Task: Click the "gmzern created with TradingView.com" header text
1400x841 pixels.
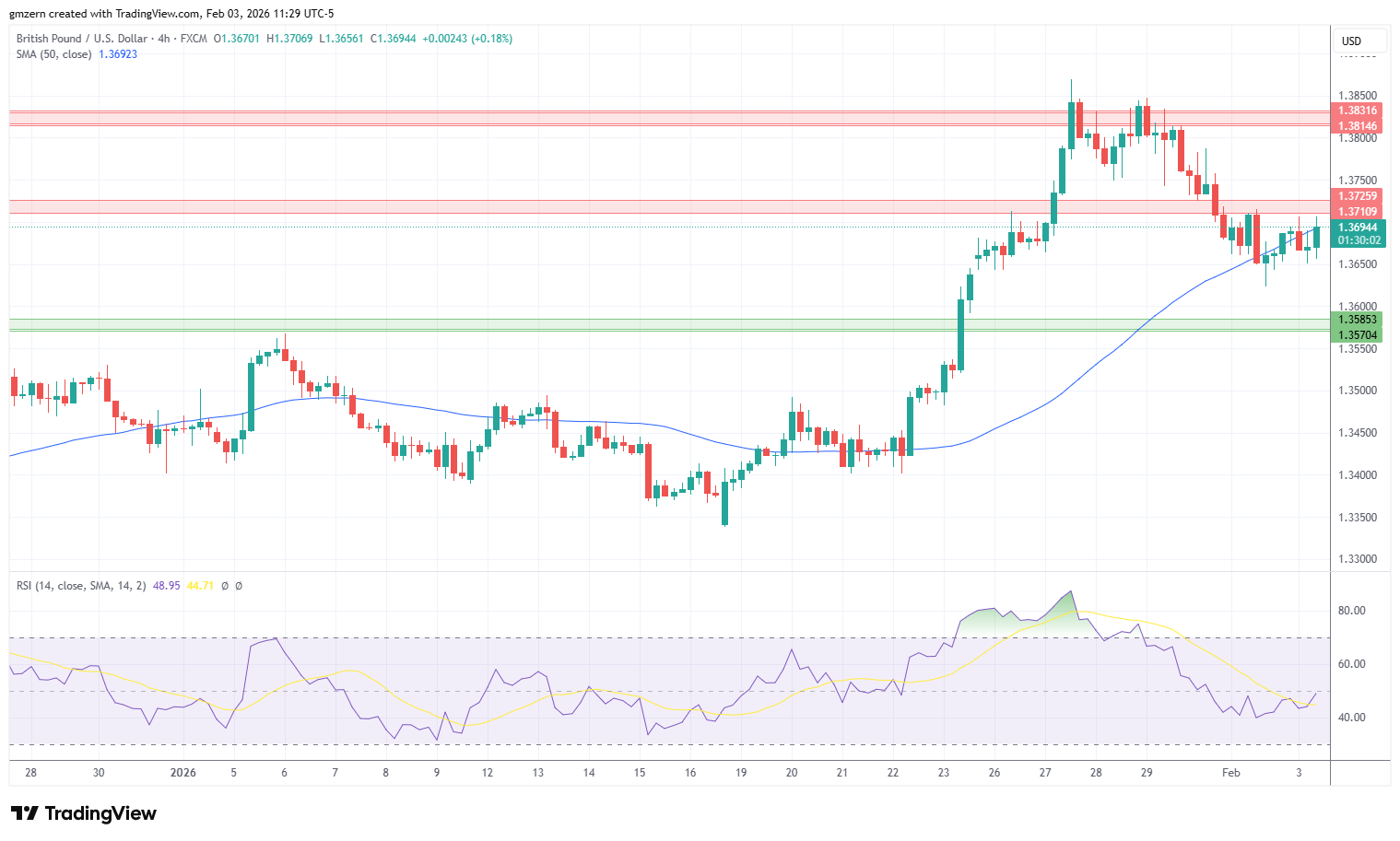Action: point(104,14)
